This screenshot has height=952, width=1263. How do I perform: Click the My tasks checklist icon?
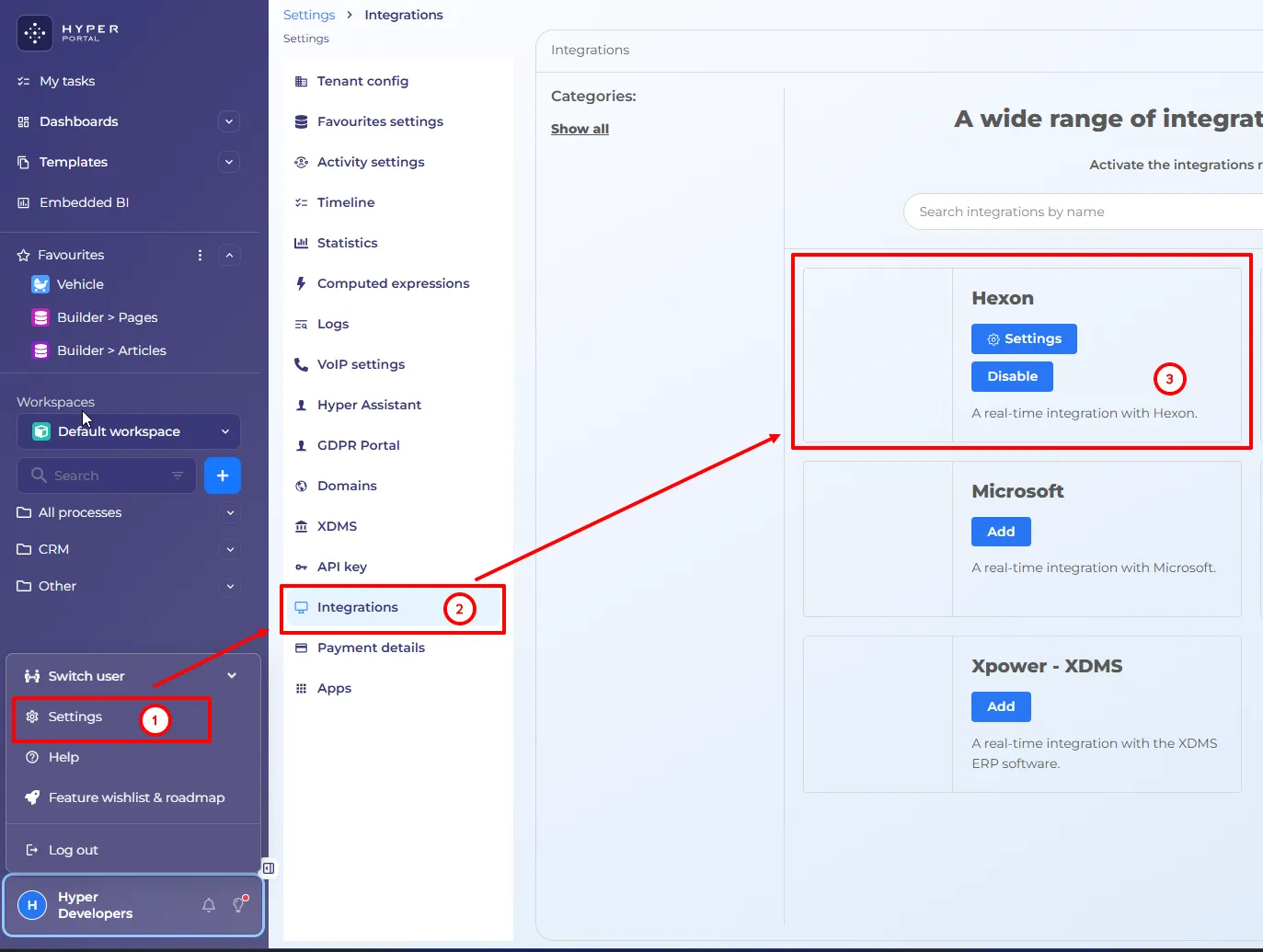[24, 81]
